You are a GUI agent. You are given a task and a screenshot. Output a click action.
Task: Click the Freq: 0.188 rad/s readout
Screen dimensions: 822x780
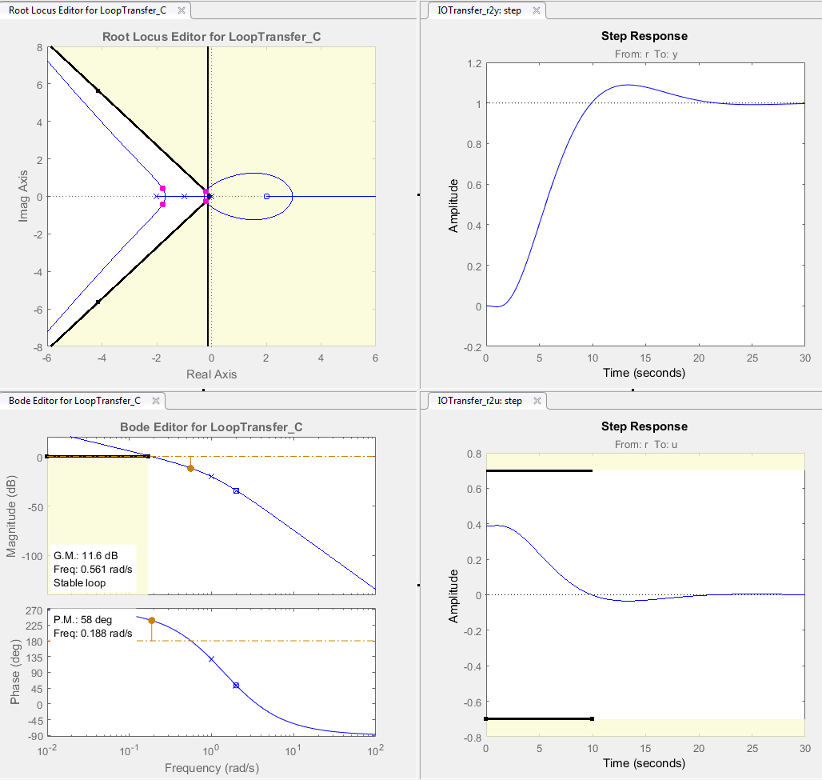(93, 633)
